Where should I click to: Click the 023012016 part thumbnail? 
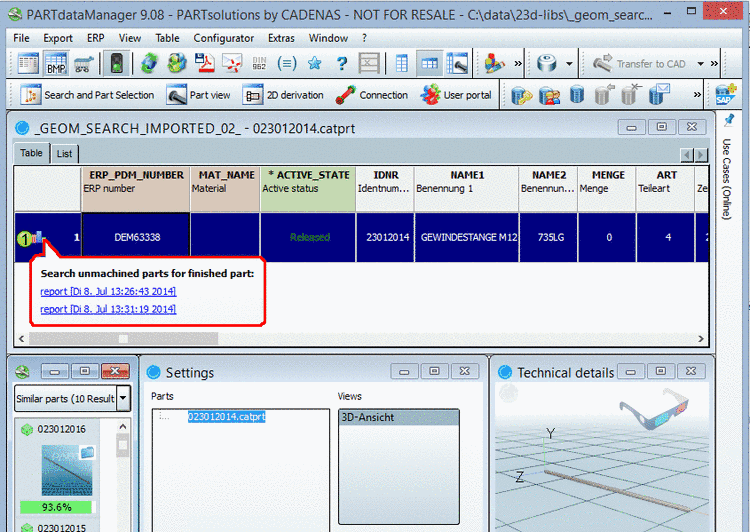pos(67,470)
